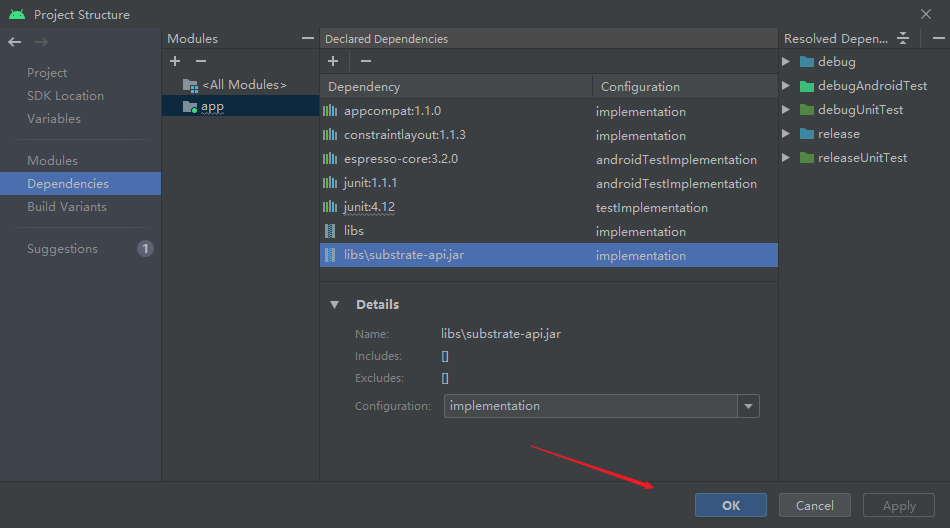The height and width of the screenshot is (528, 950).
Task: Expand the releaseUnitTest node
Action: [x=787, y=158]
